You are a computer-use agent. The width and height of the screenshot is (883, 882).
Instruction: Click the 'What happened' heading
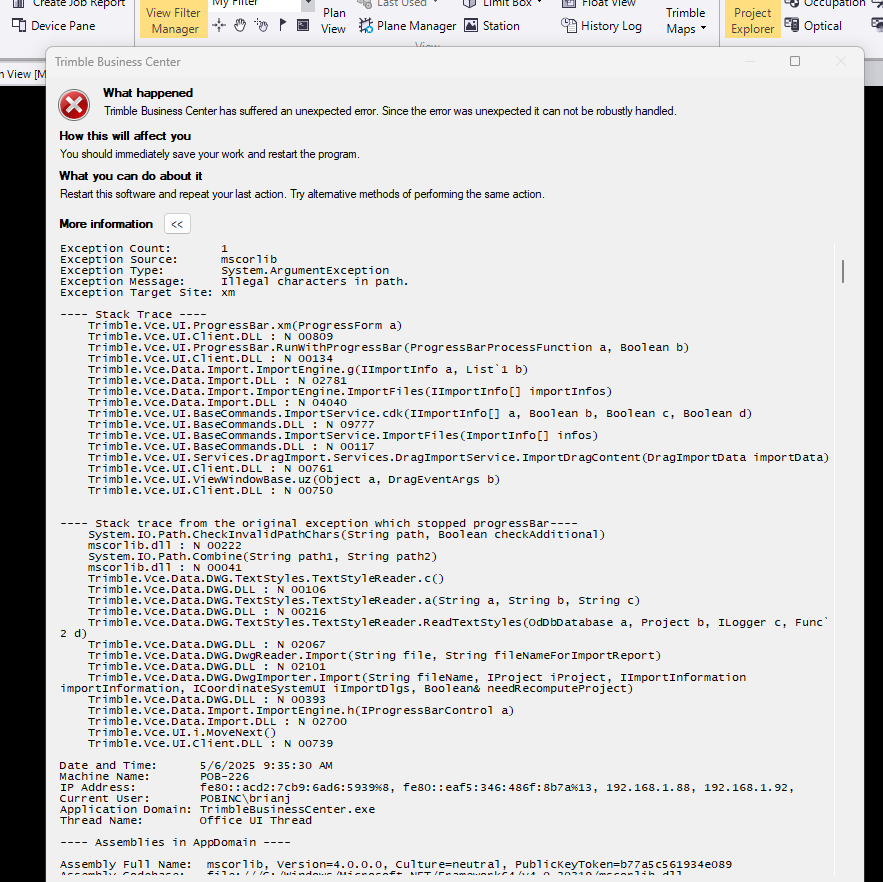point(148,93)
